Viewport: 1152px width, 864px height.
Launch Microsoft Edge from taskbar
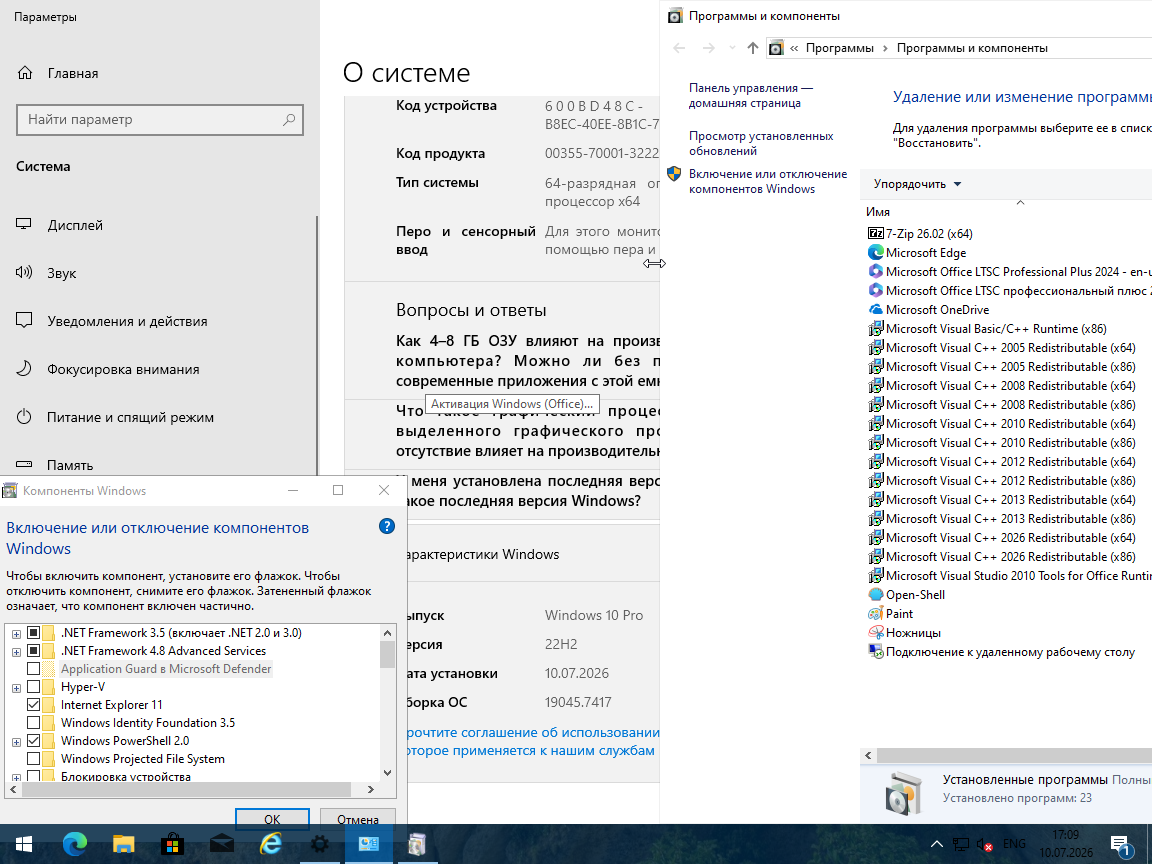tap(74, 844)
